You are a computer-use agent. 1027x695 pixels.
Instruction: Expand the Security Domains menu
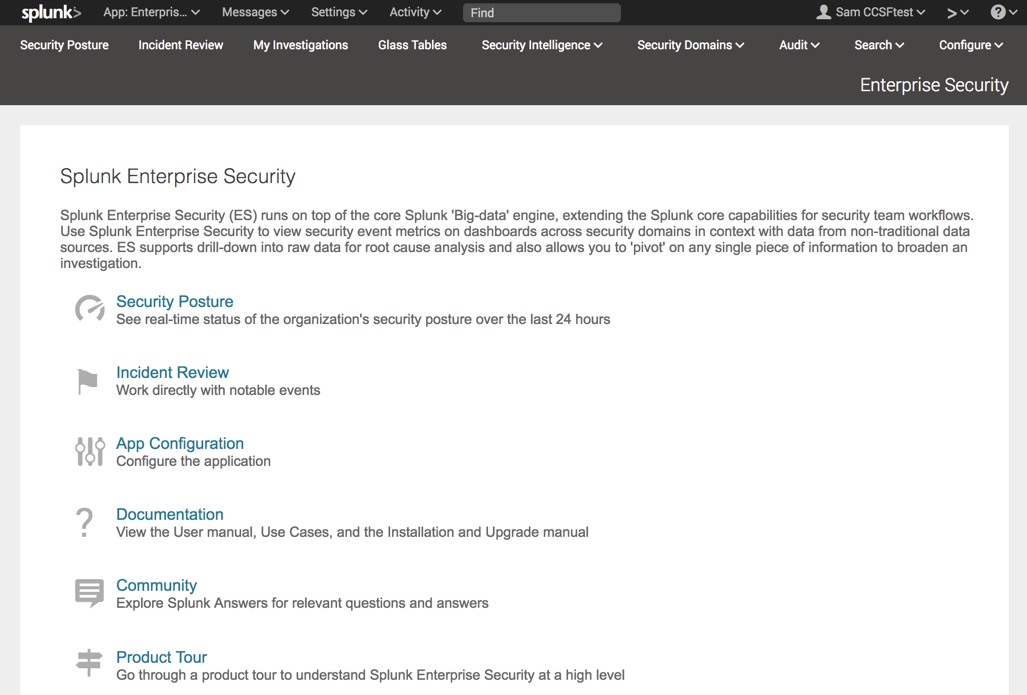(x=690, y=45)
